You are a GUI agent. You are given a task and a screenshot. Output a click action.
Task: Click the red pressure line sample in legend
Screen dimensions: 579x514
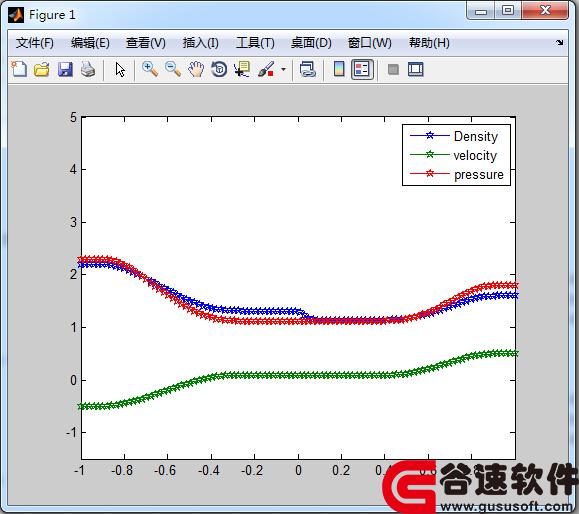tap(429, 173)
